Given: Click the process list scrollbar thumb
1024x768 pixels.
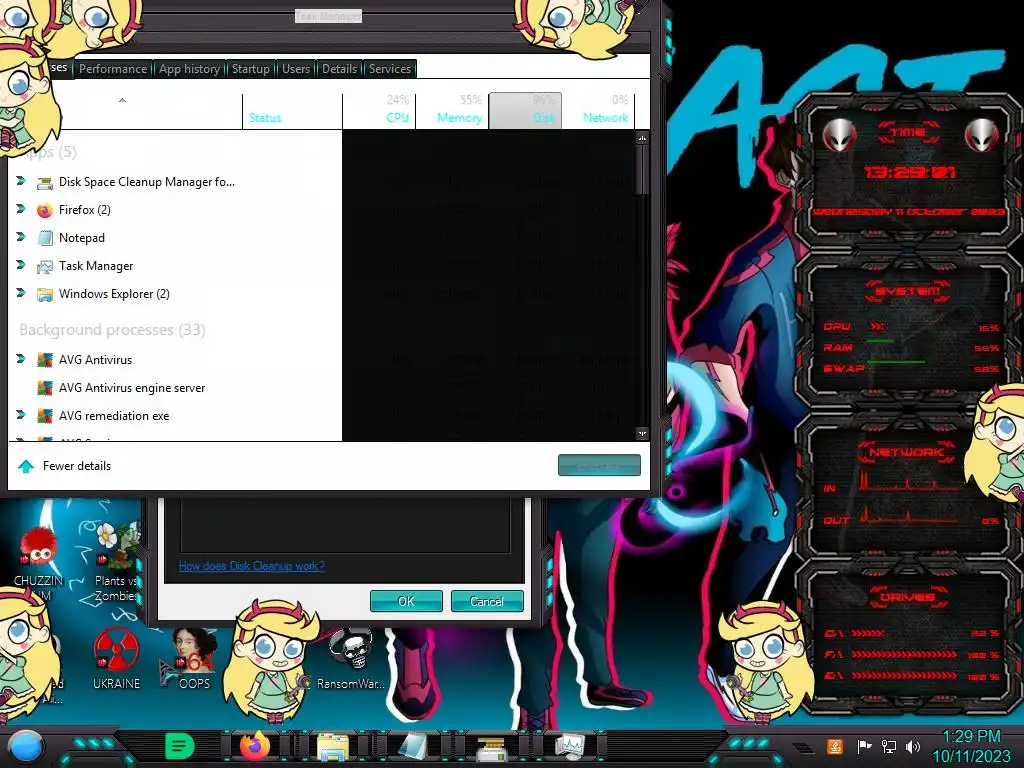Looking at the screenshot, I should [x=643, y=170].
